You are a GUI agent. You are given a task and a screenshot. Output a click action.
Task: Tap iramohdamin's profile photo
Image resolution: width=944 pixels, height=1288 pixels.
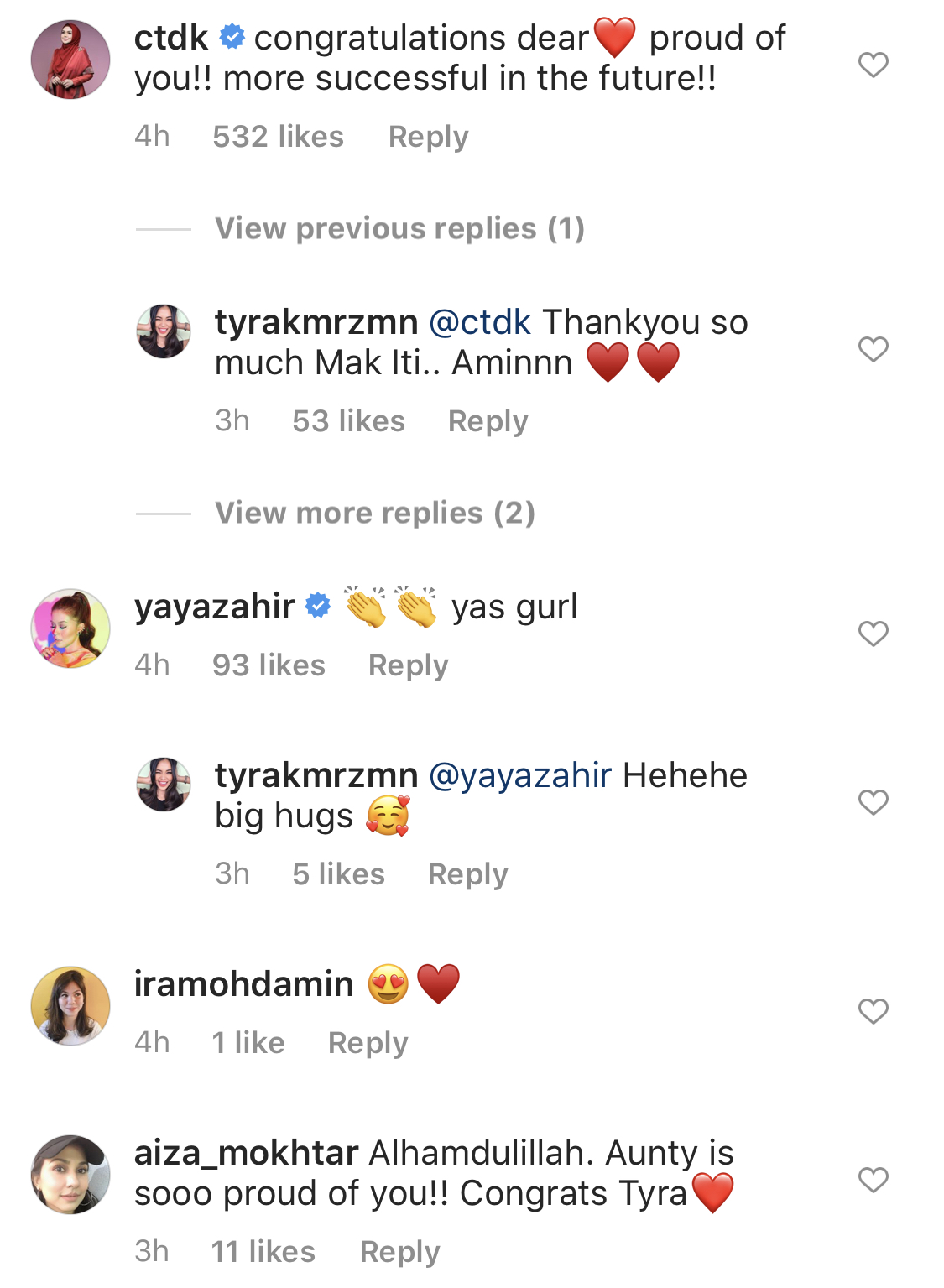click(x=70, y=1006)
